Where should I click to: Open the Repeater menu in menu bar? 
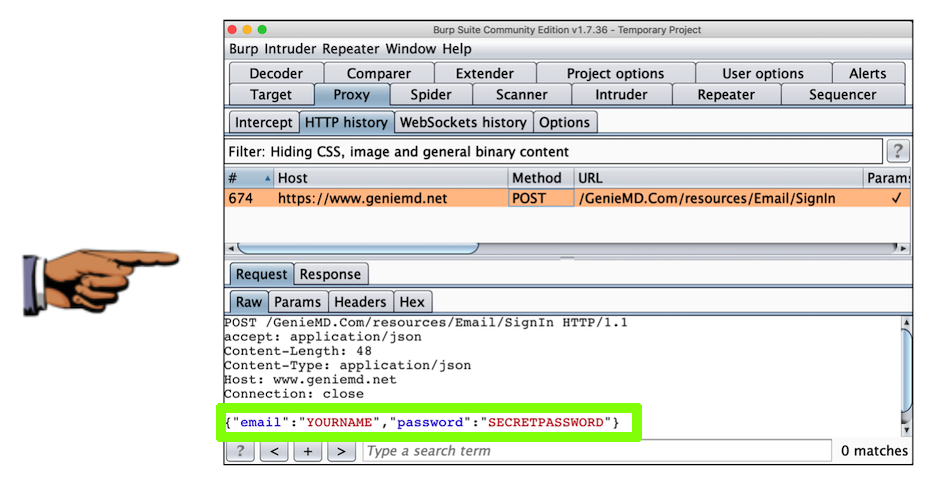point(351,49)
